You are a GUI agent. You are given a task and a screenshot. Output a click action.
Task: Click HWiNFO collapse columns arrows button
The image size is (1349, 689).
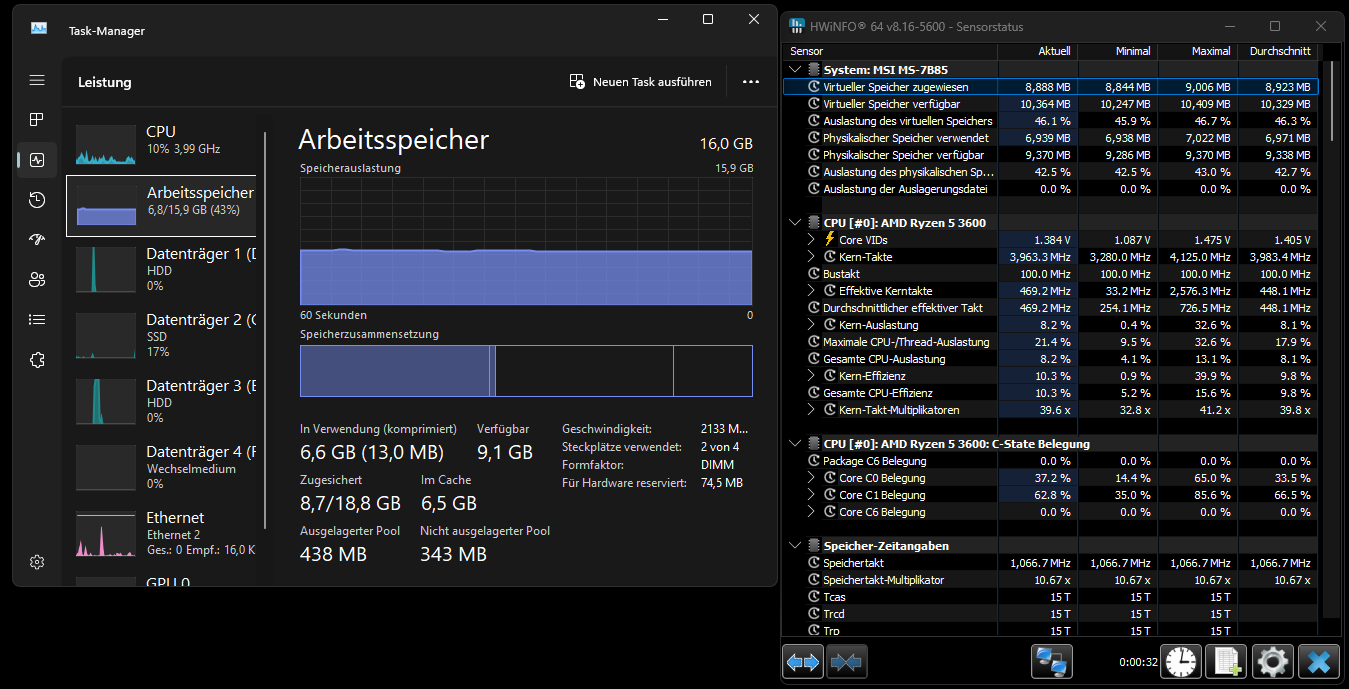click(x=847, y=662)
